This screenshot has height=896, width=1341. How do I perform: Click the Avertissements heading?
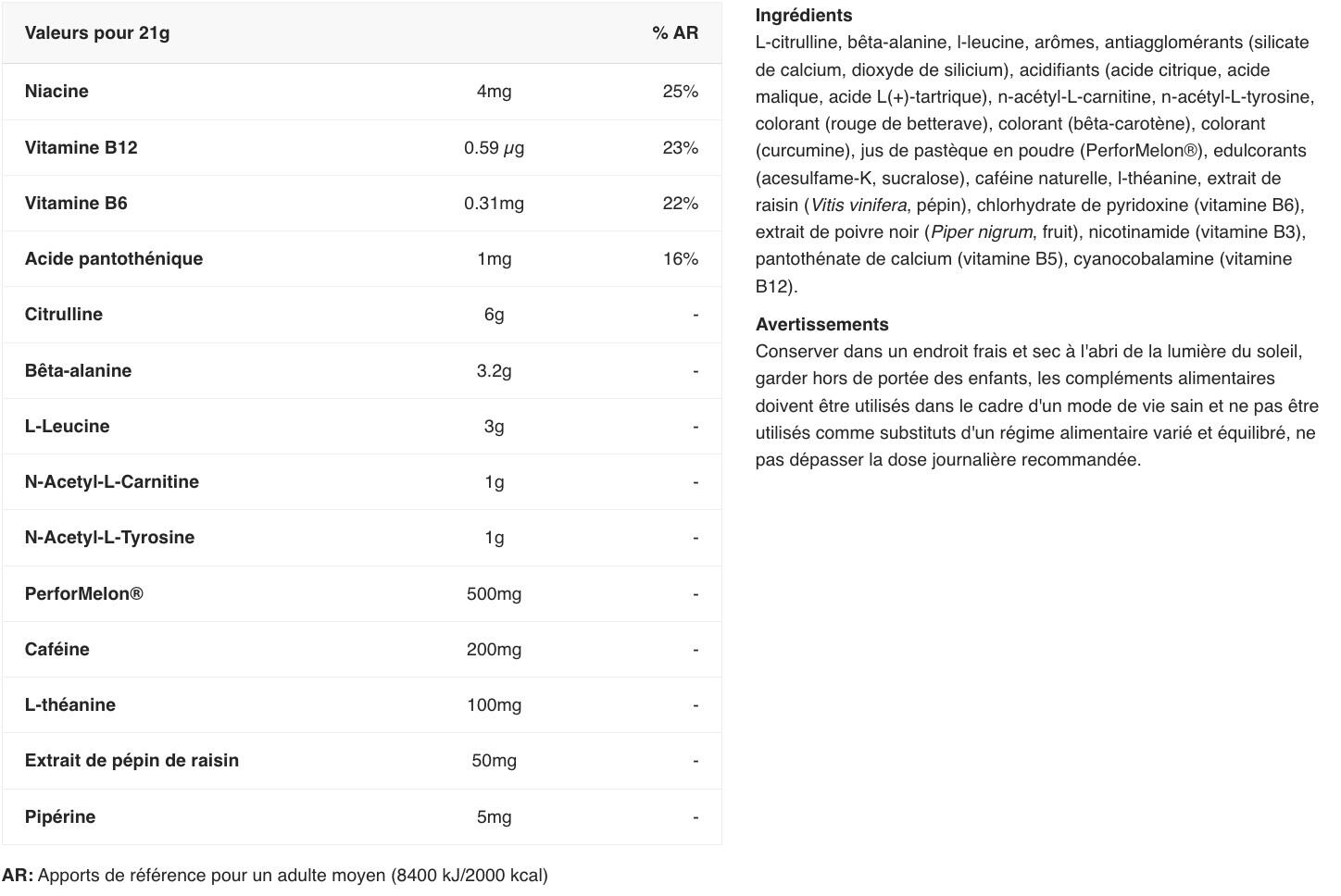click(821, 325)
